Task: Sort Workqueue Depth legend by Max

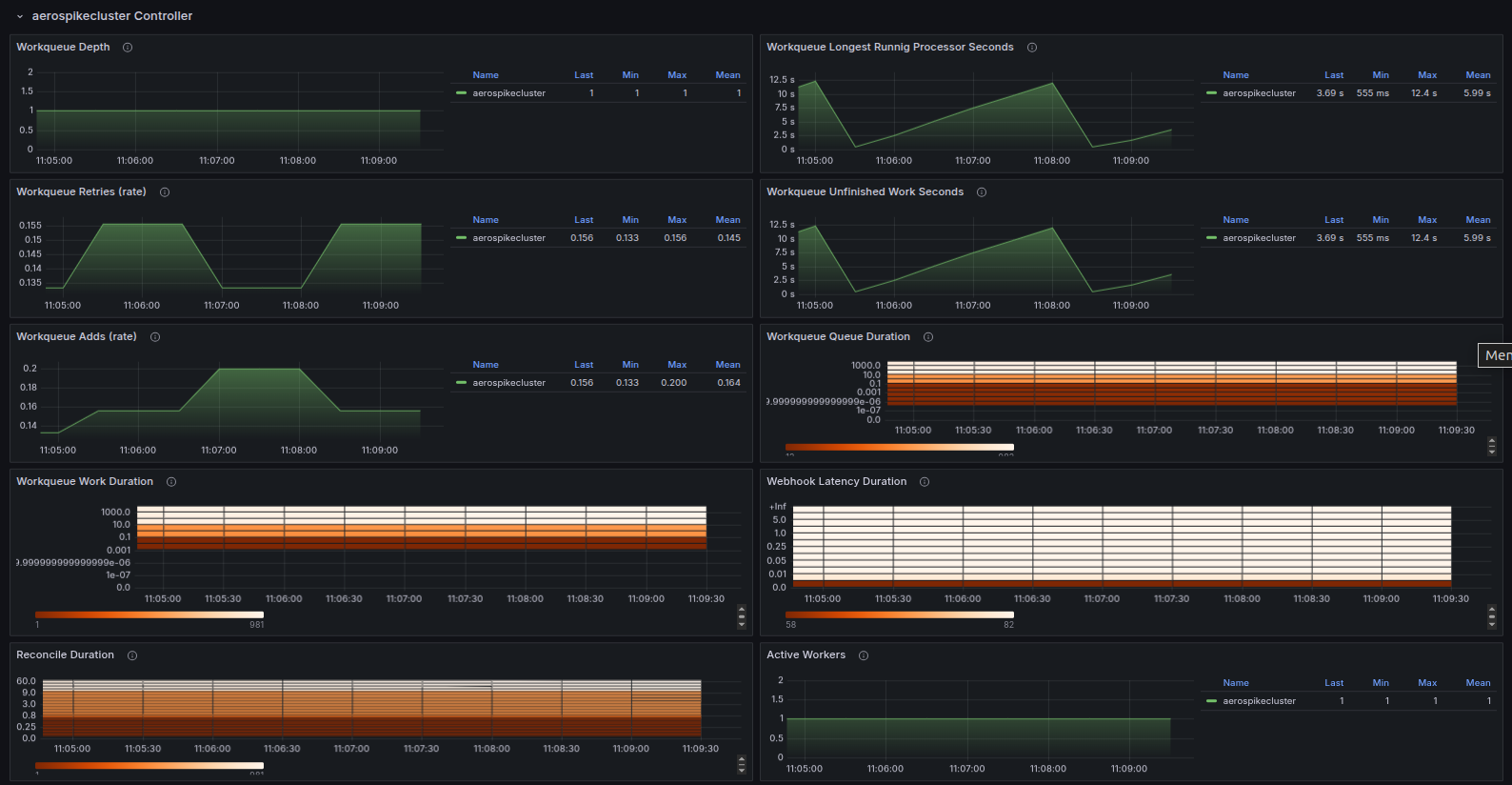Action: (x=677, y=75)
